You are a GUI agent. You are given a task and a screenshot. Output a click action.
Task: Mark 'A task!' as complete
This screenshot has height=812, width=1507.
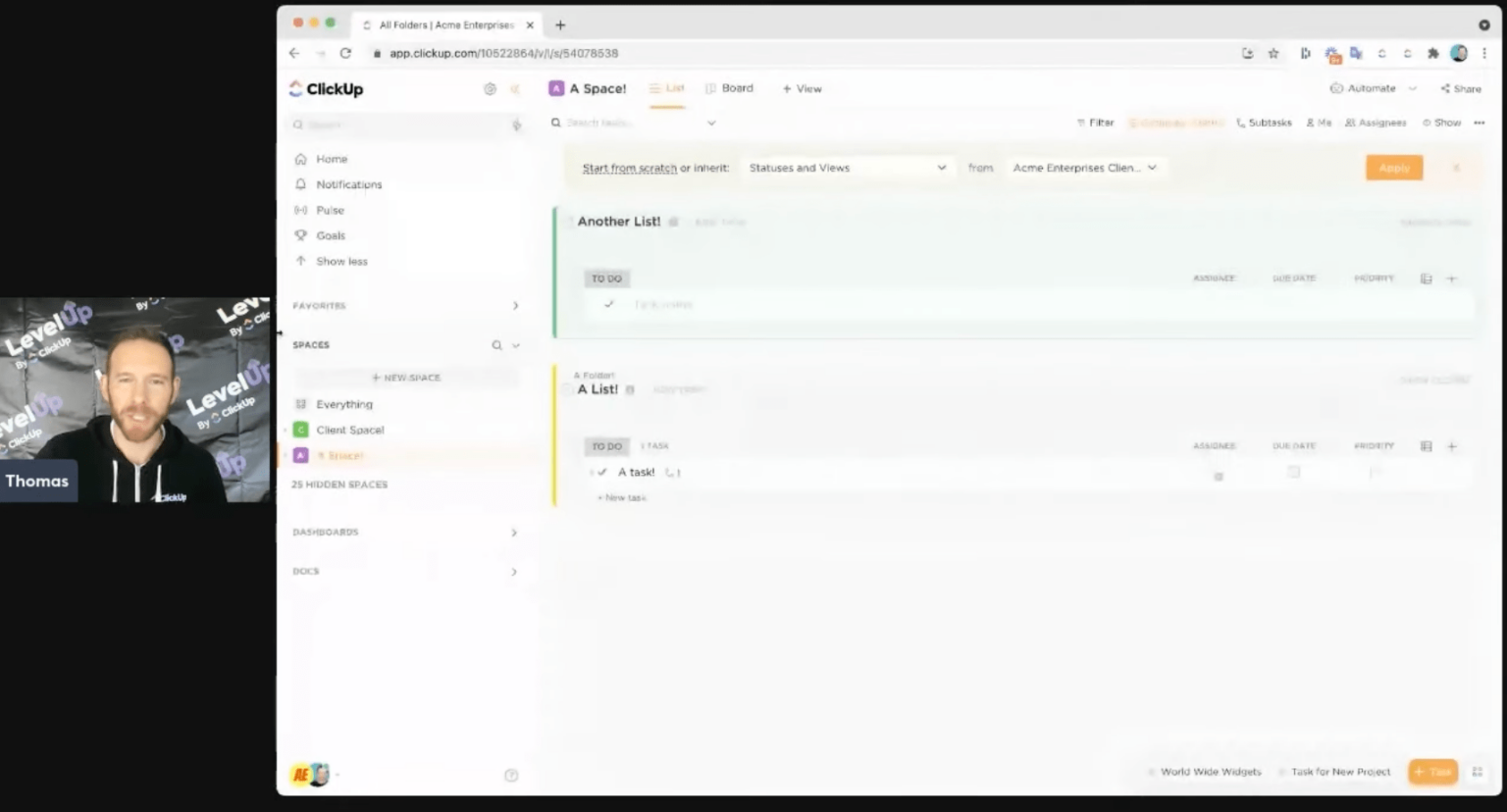pyautogui.click(x=602, y=472)
